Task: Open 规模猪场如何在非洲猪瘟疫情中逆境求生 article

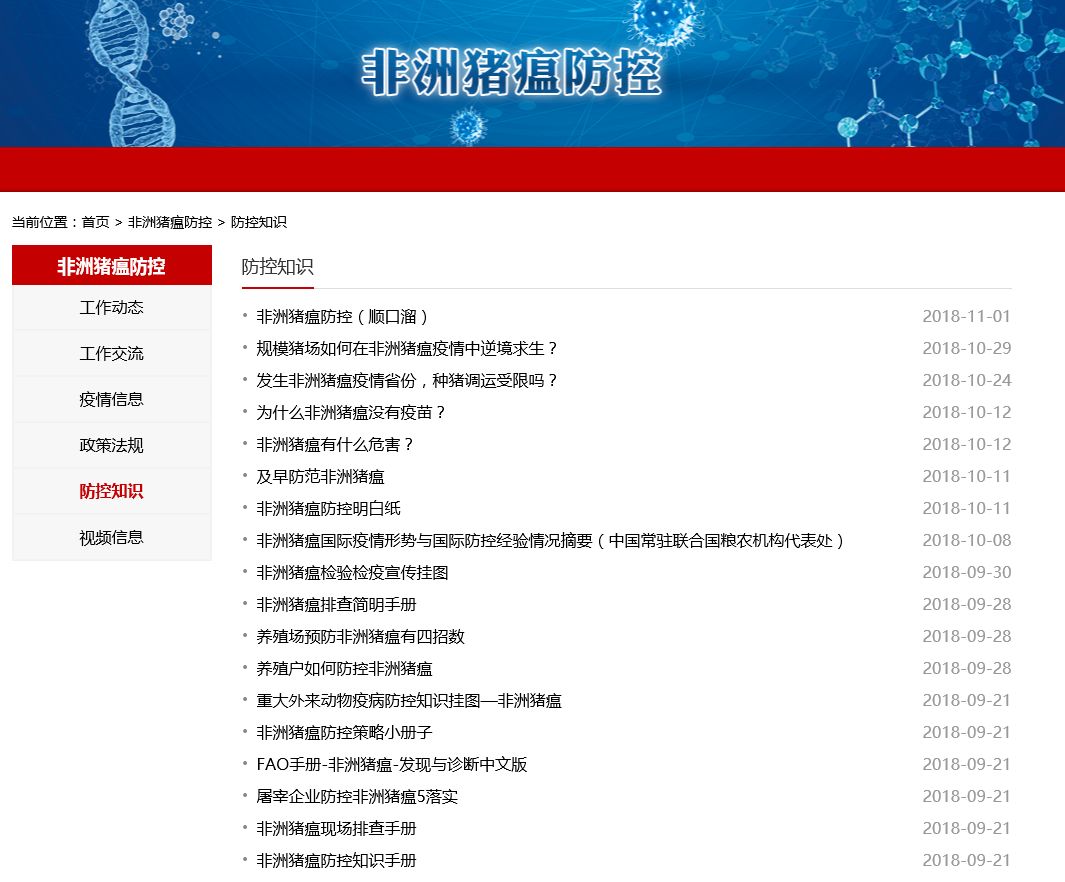Action: [407, 349]
